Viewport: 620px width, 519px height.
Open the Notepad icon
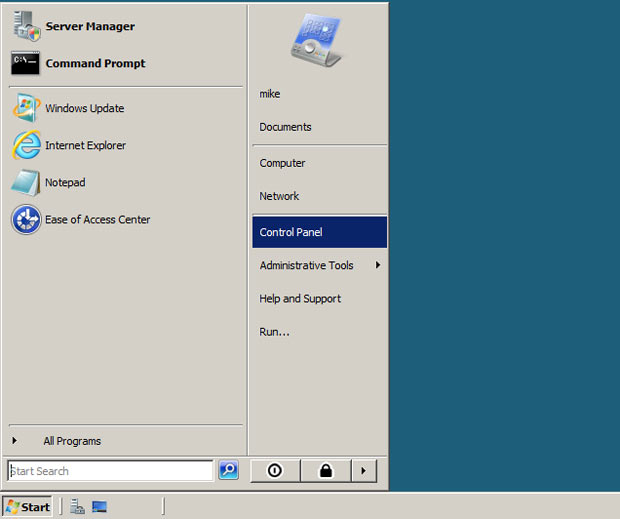(x=26, y=183)
